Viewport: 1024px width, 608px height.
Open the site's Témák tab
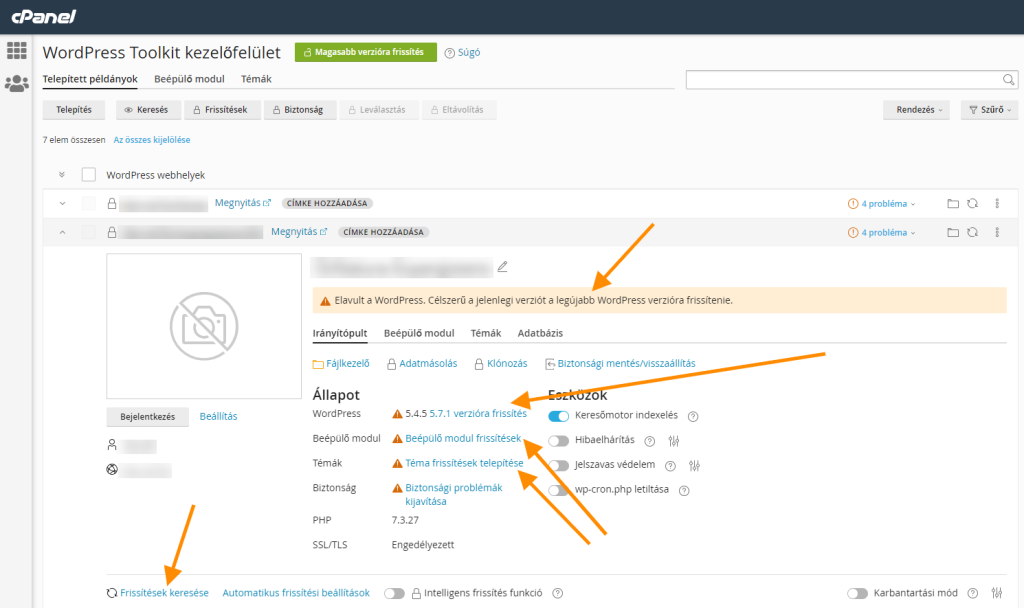(486, 333)
